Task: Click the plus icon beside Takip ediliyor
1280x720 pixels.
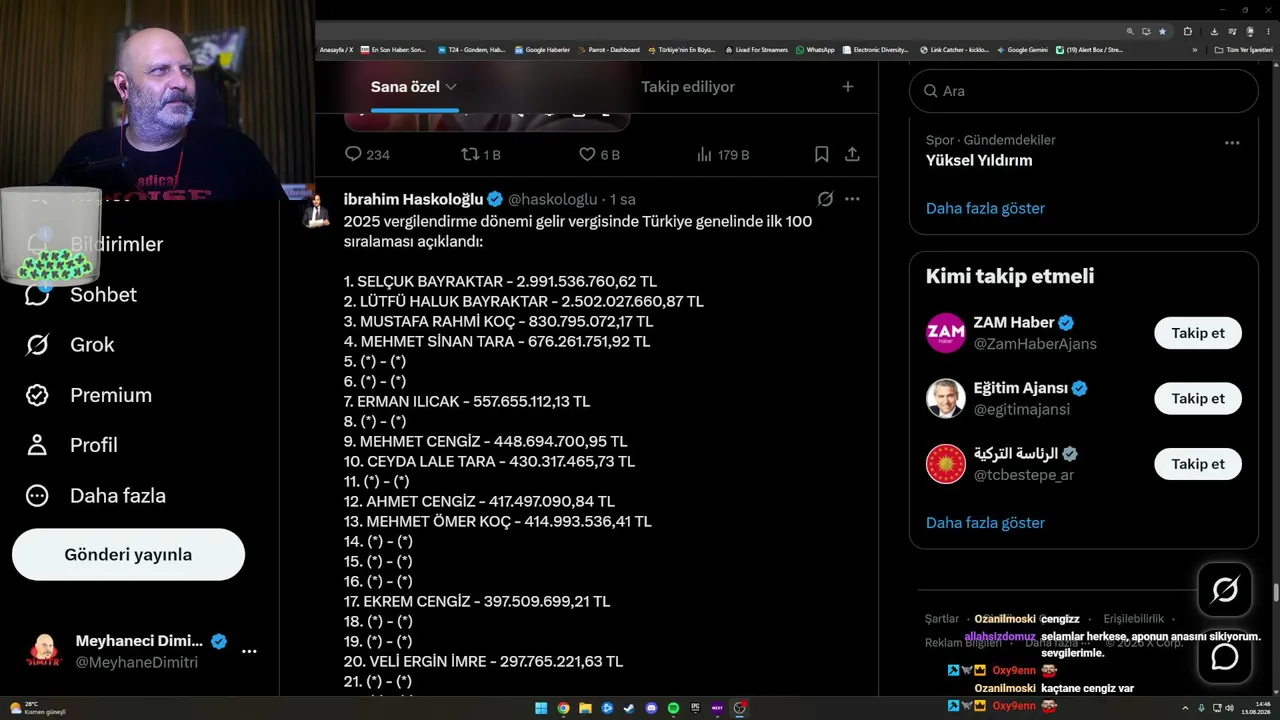Action: pyautogui.click(x=848, y=87)
